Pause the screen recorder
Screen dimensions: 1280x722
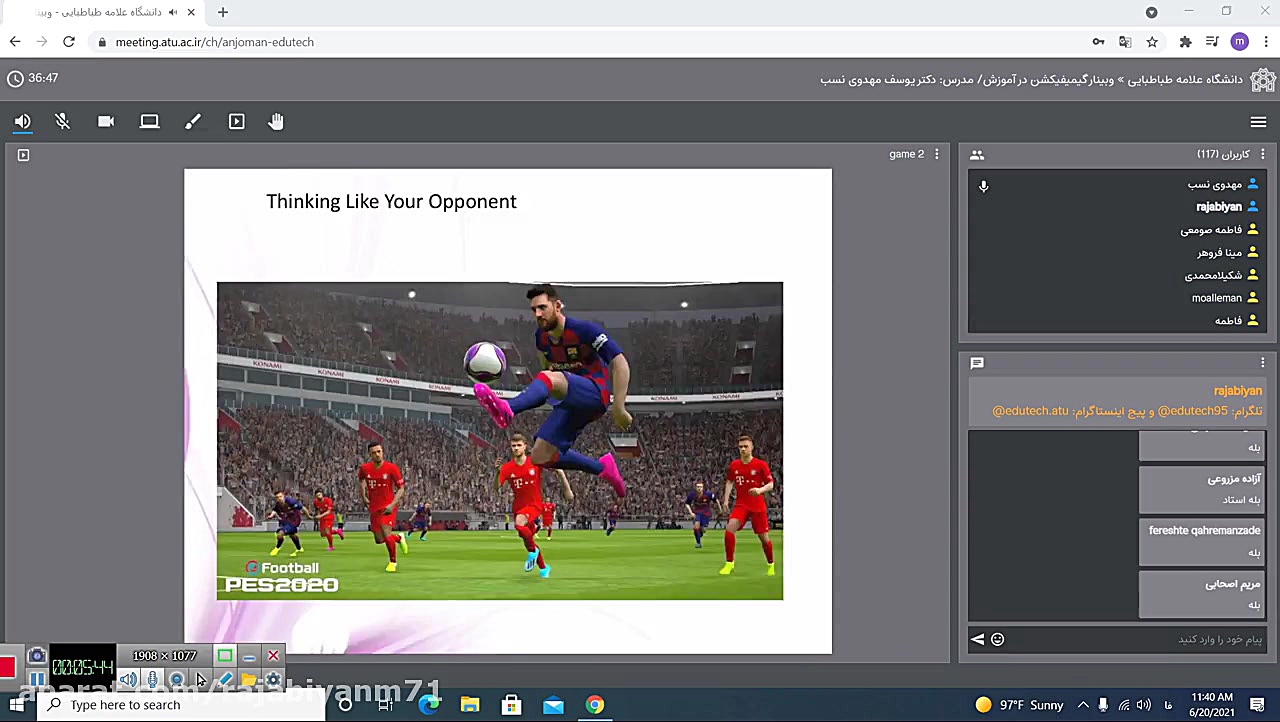pyautogui.click(x=36, y=680)
